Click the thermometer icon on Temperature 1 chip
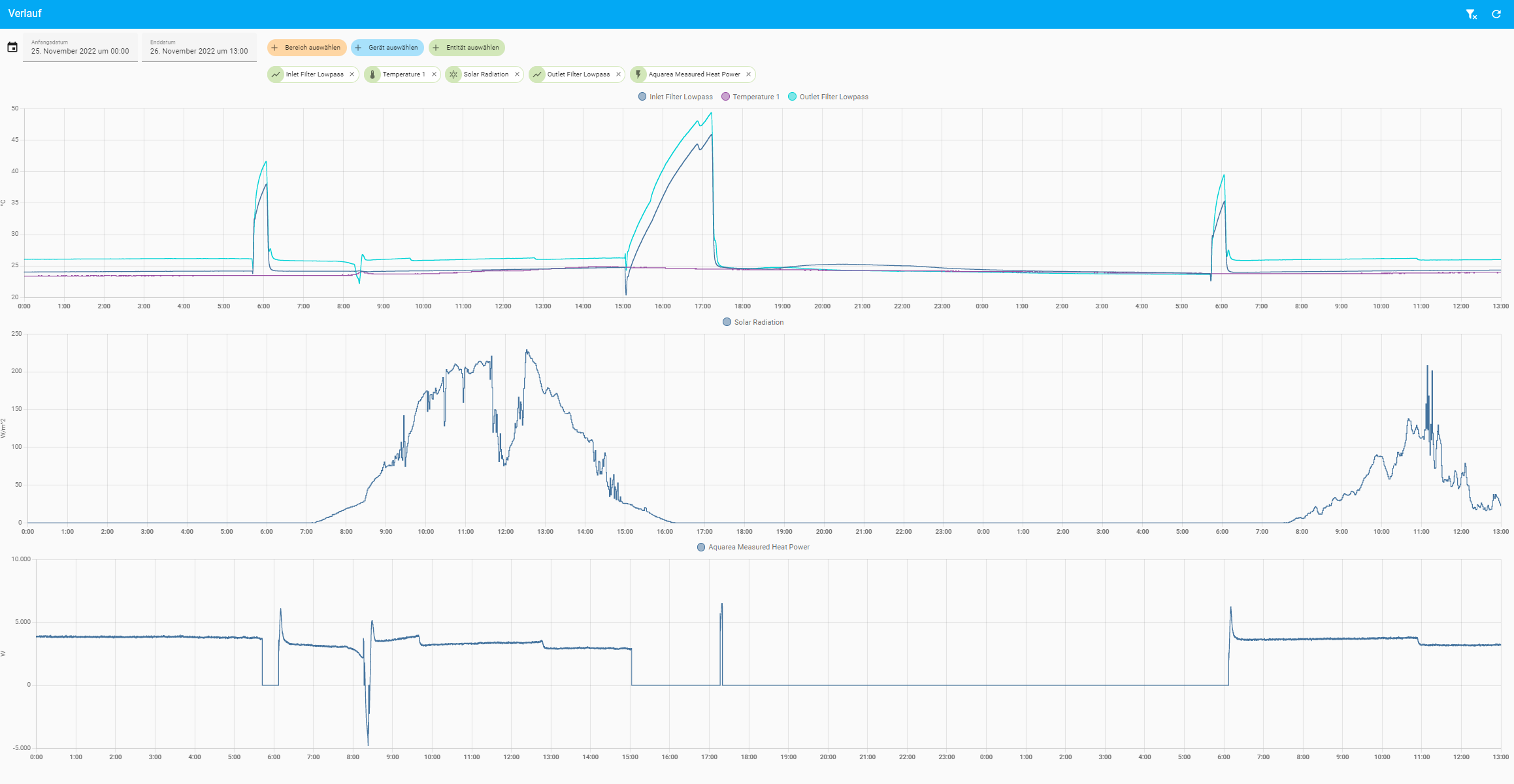 pyautogui.click(x=372, y=74)
